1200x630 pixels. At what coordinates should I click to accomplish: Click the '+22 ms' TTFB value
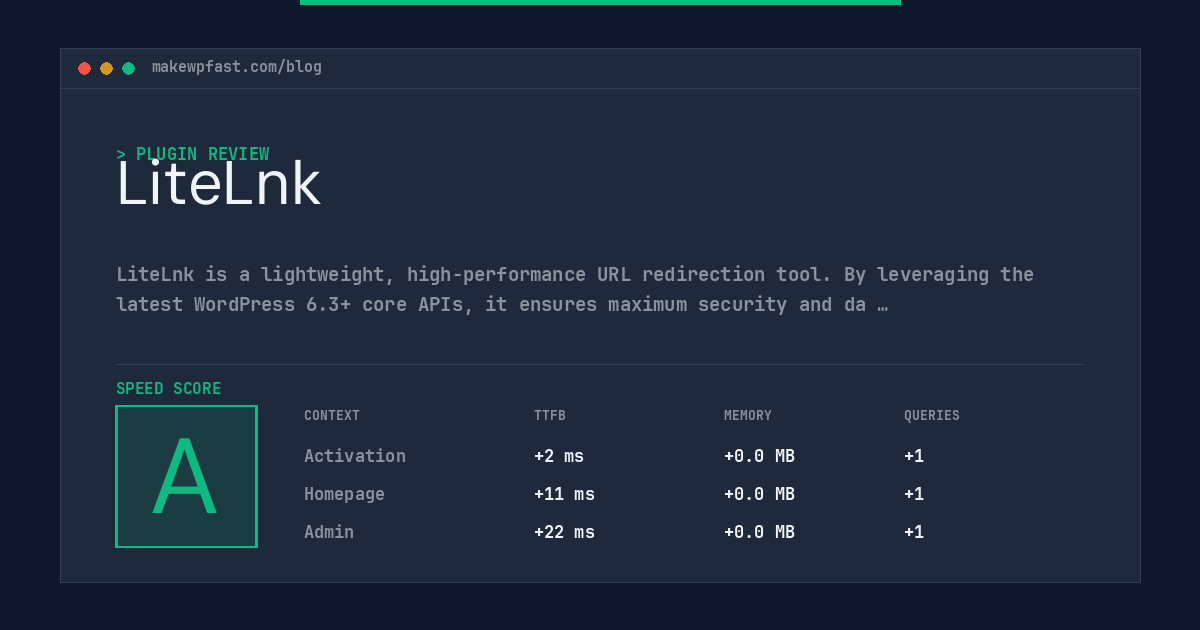(564, 532)
